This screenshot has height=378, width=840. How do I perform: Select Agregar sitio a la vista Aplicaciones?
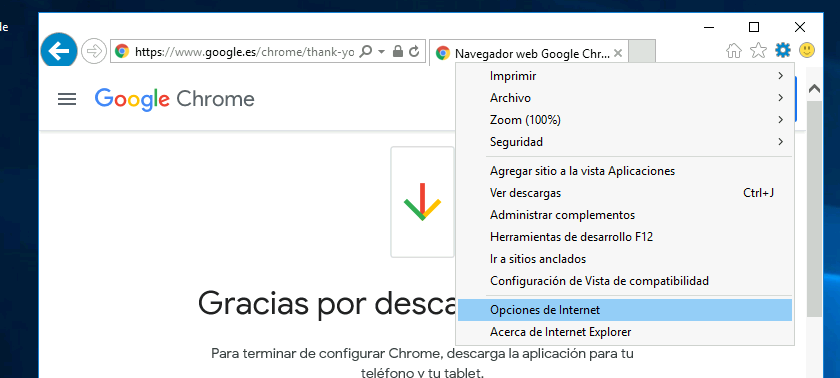[625, 171]
